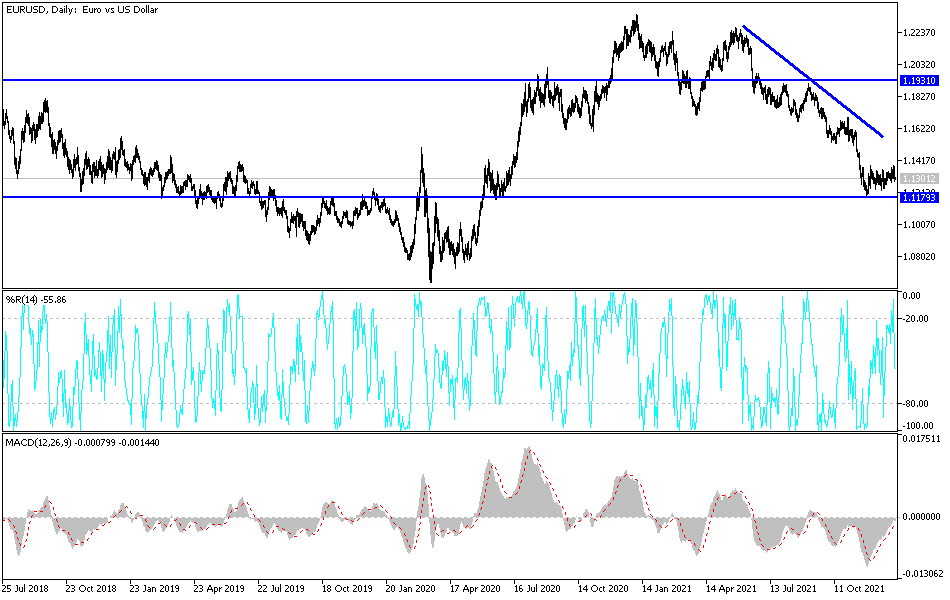950x600 pixels.
Task: Click the 0.017511 MACD scale value
Action: [x=921, y=439]
